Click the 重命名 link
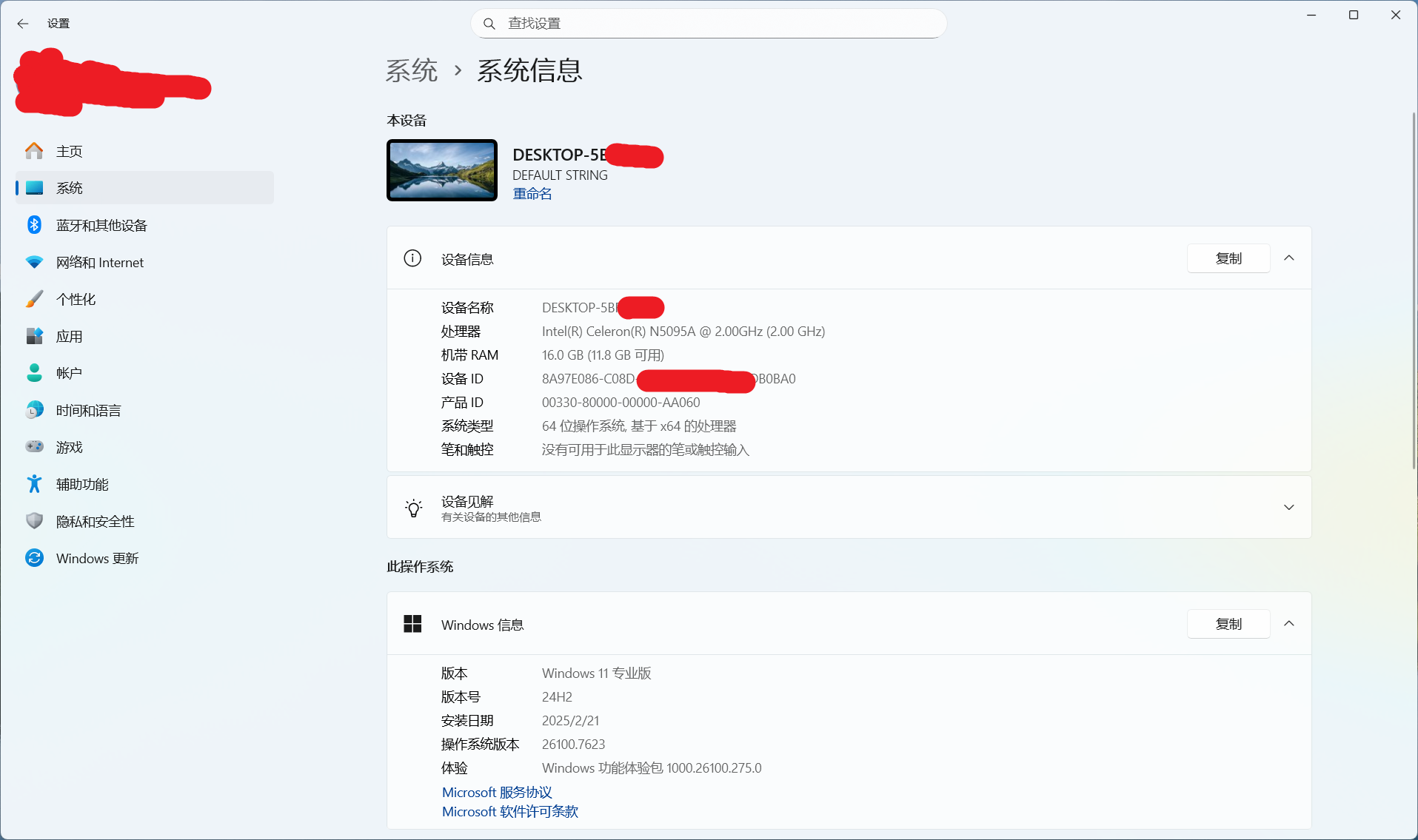This screenshot has width=1418, height=840. 532,194
